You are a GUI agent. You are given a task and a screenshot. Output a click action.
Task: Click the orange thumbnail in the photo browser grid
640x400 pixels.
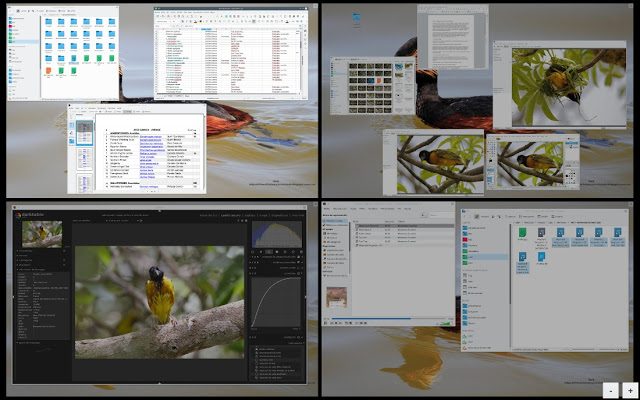(x=378, y=80)
